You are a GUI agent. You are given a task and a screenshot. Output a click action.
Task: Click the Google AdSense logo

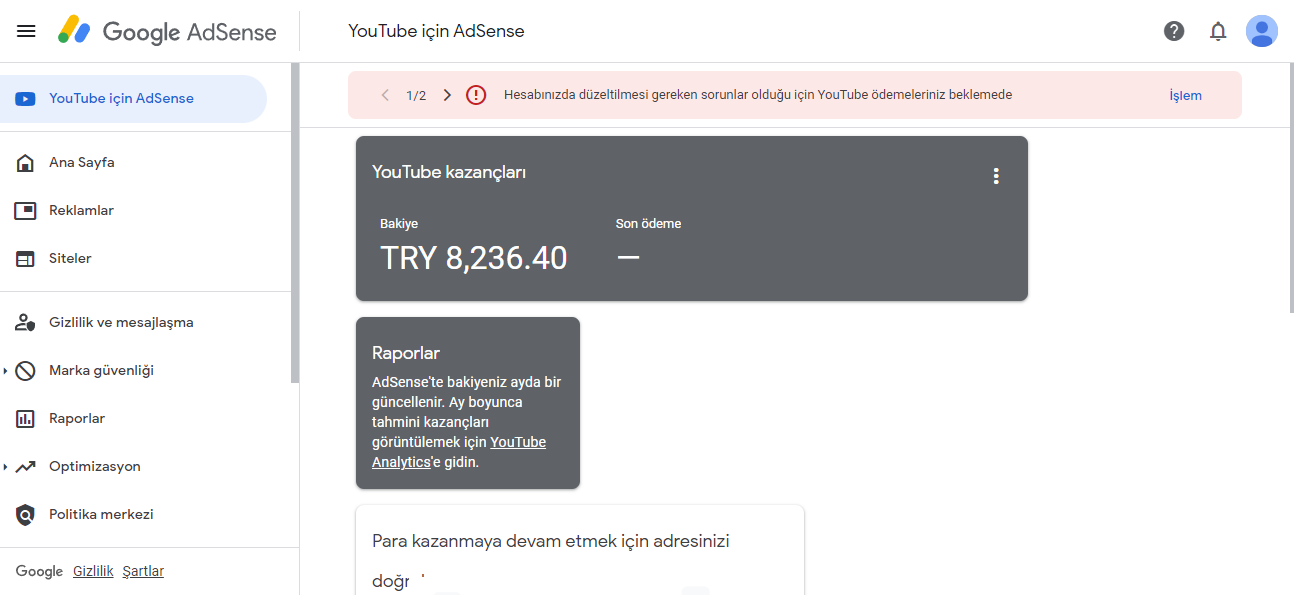click(167, 31)
